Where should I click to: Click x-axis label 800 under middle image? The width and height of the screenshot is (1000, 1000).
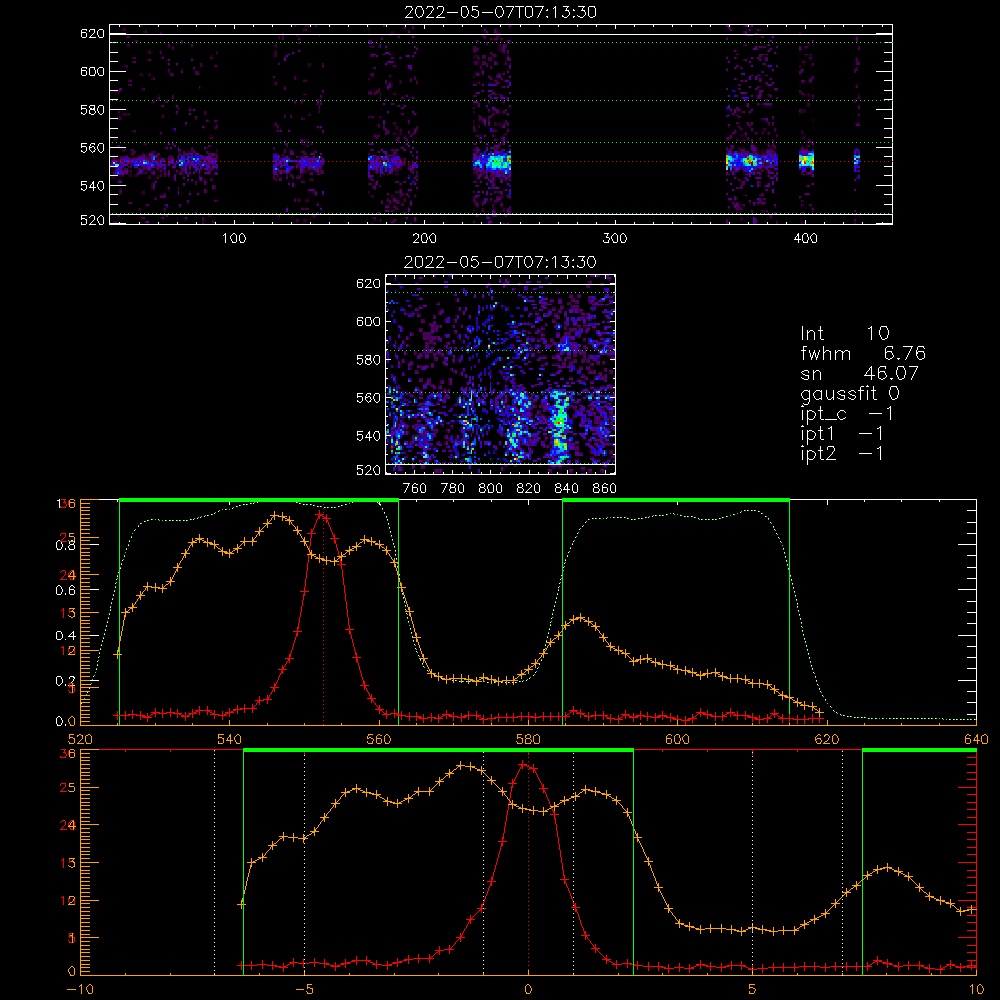[490, 489]
